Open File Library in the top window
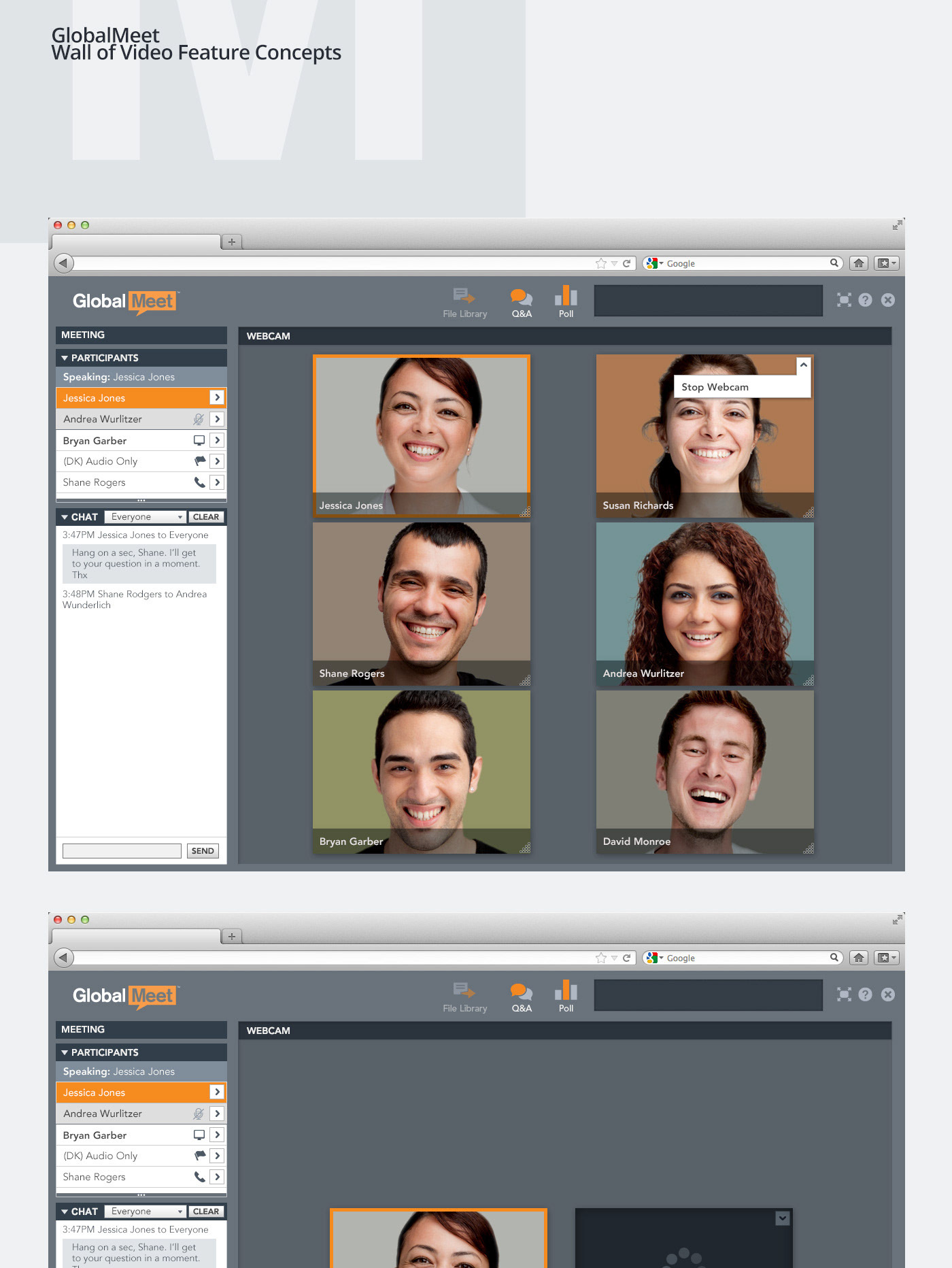Screen dimensions: 952x1268 tap(464, 303)
